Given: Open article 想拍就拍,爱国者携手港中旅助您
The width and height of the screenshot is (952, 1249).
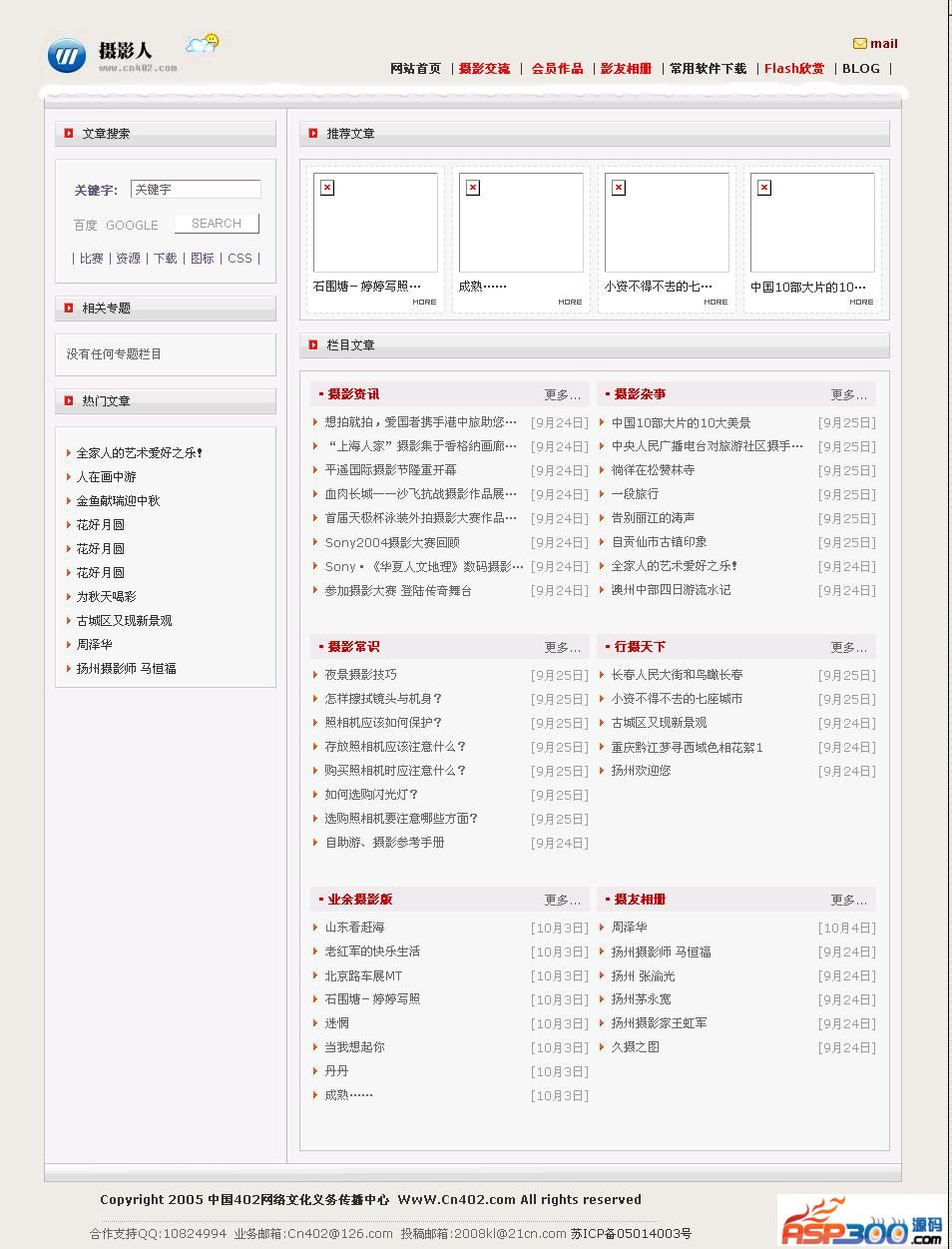Looking at the screenshot, I should click(x=421, y=422).
